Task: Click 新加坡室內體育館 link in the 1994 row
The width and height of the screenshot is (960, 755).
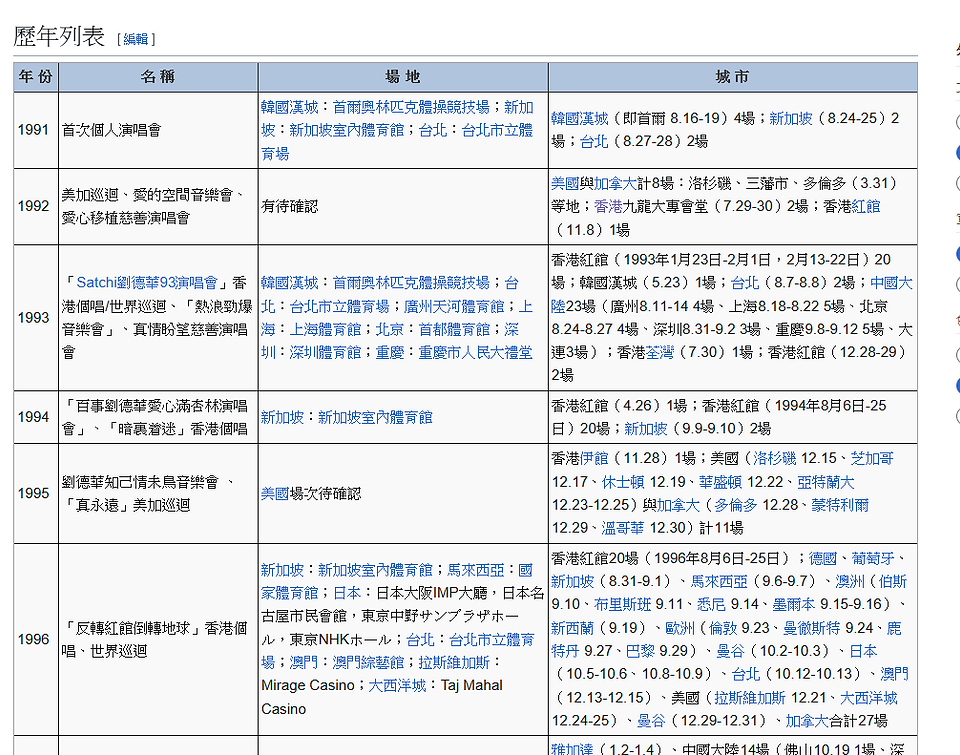Action: (x=375, y=417)
